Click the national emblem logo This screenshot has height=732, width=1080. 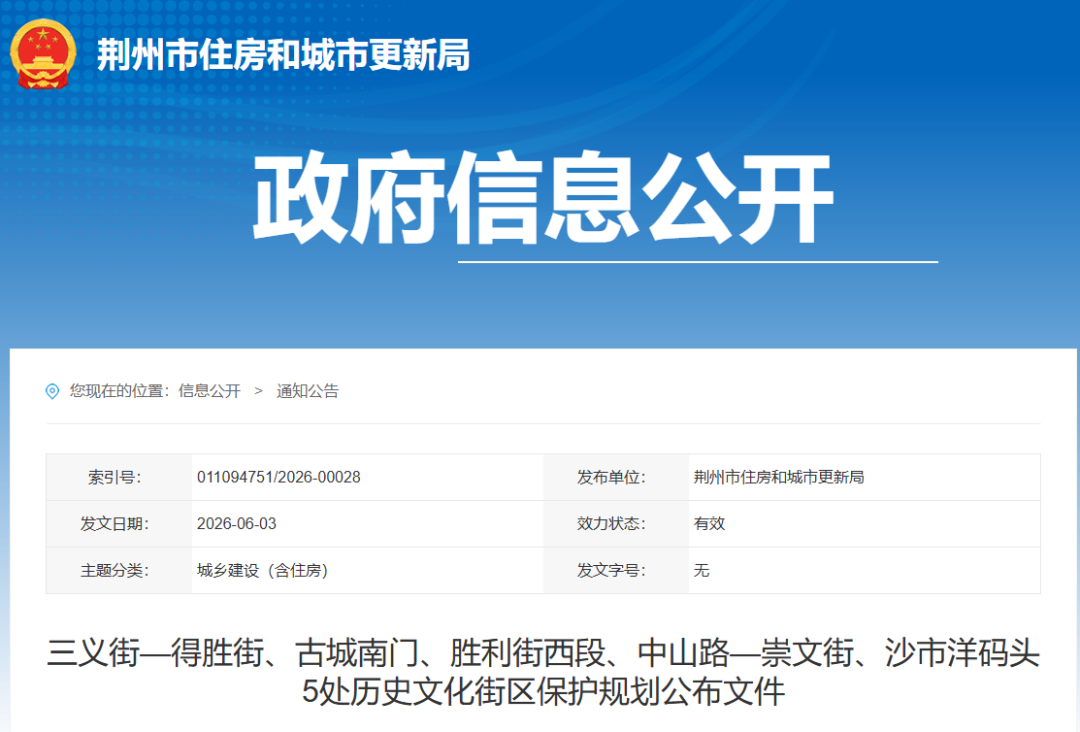(43, 54)
